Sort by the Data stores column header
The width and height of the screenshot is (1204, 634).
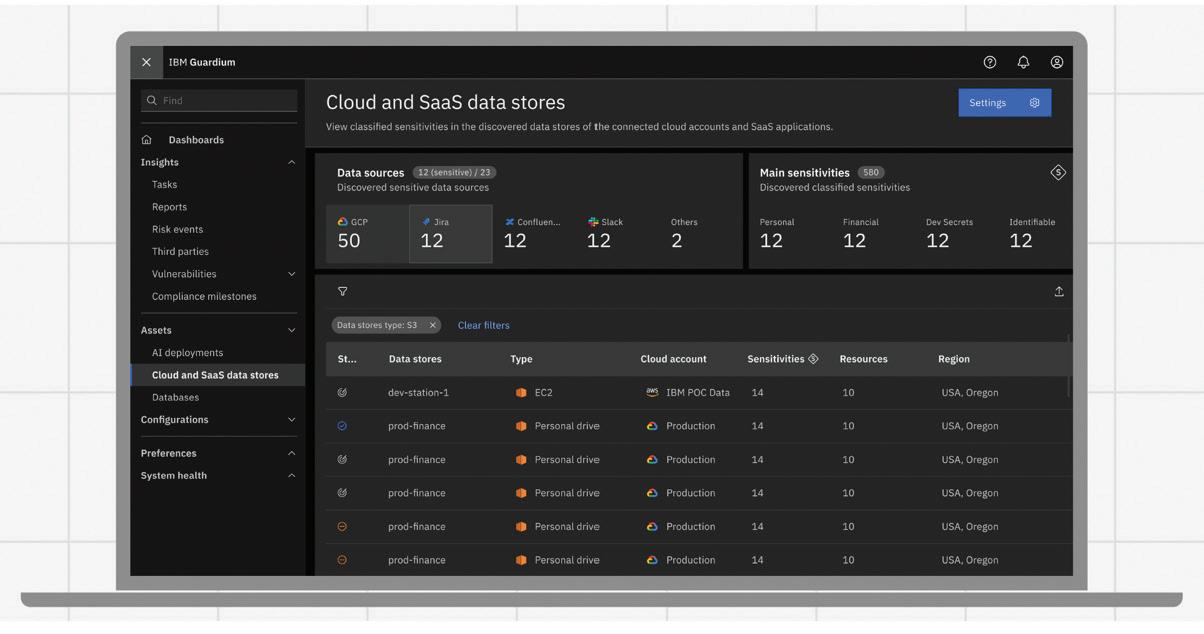pos(415,359)
